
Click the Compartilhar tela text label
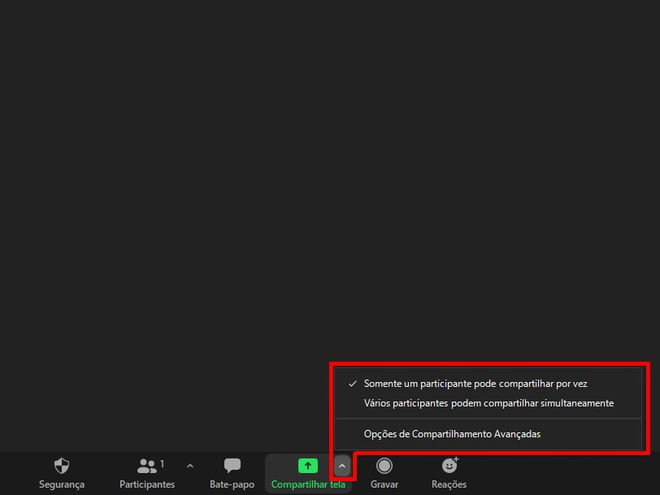pyautogui.click(x=308, y=484)
